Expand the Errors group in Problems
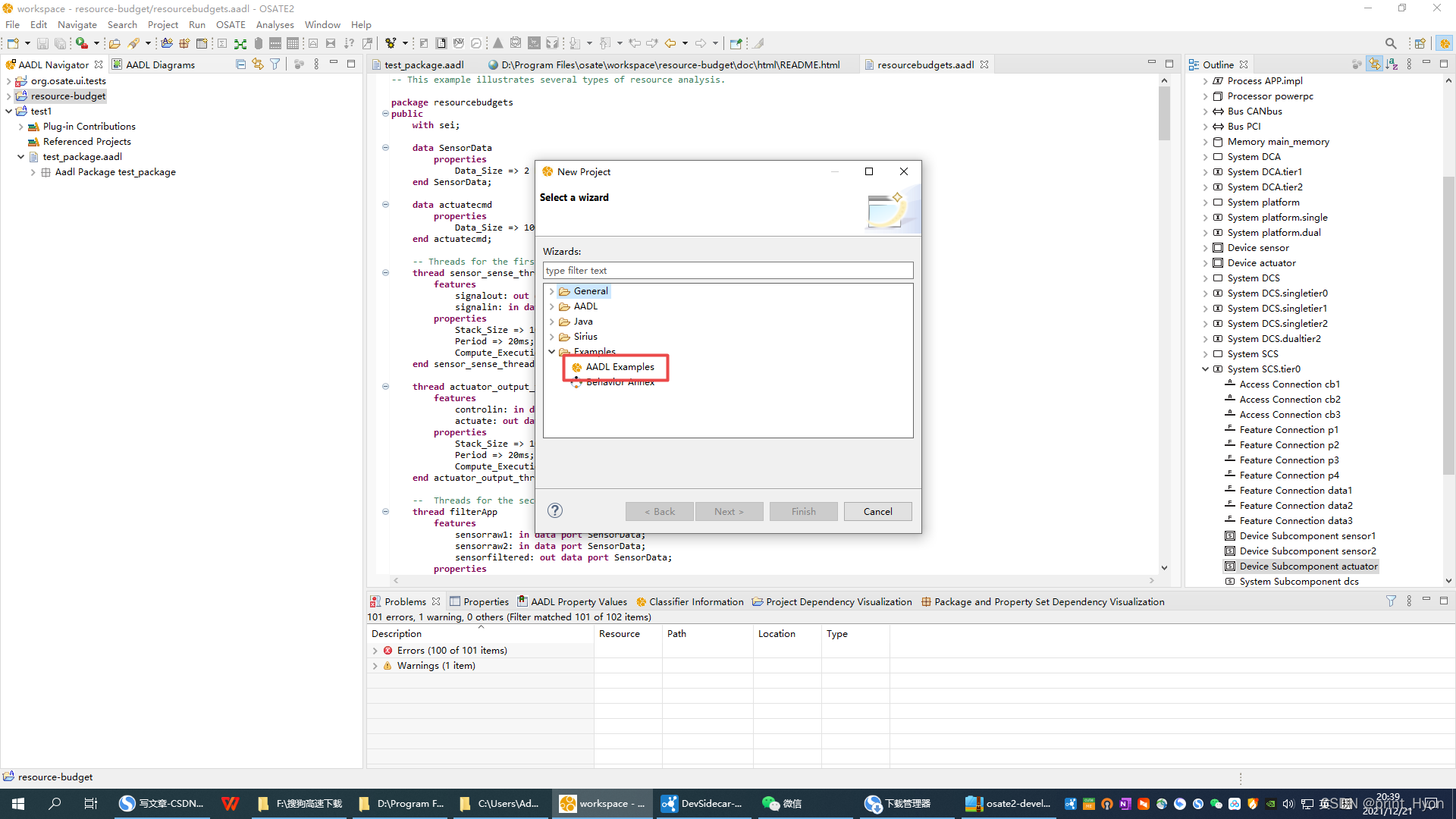 pyautogui.click(x=375, y=651)
